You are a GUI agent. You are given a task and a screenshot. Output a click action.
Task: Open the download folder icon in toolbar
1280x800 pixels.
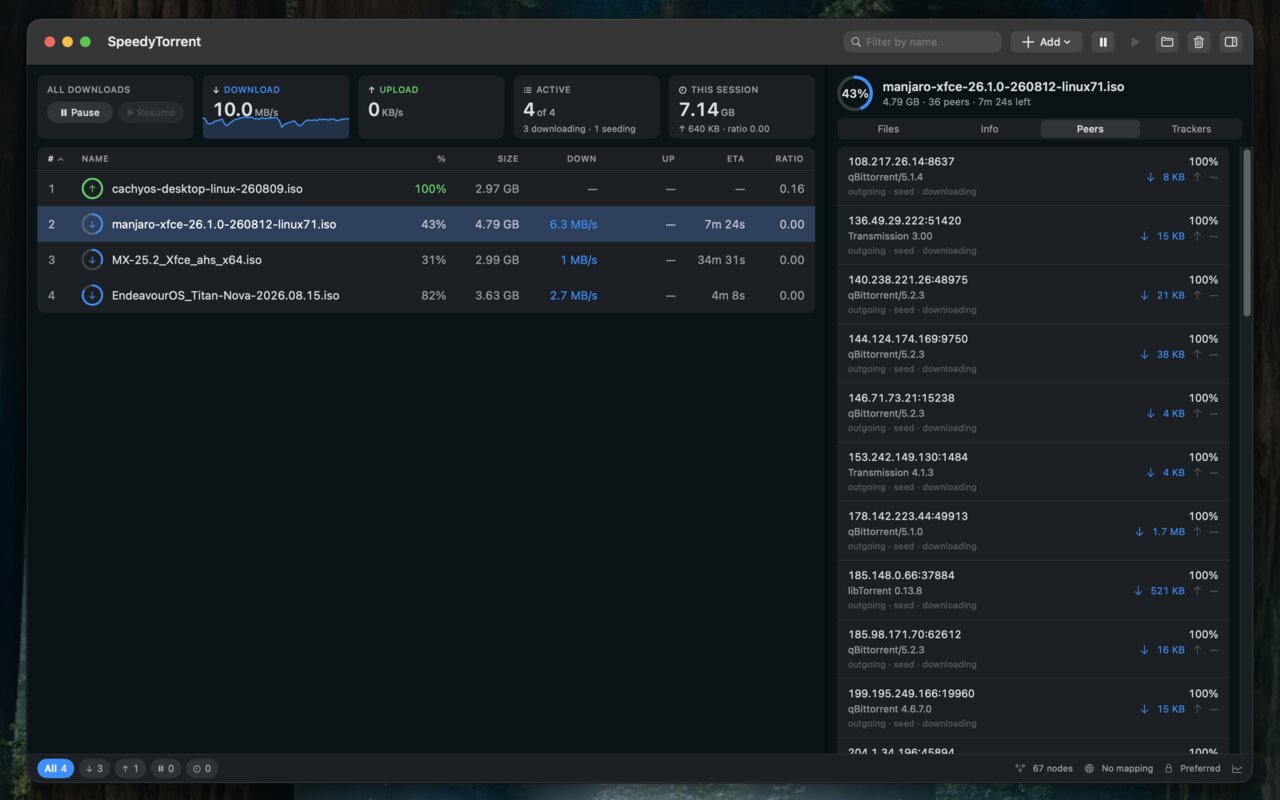1167,42
